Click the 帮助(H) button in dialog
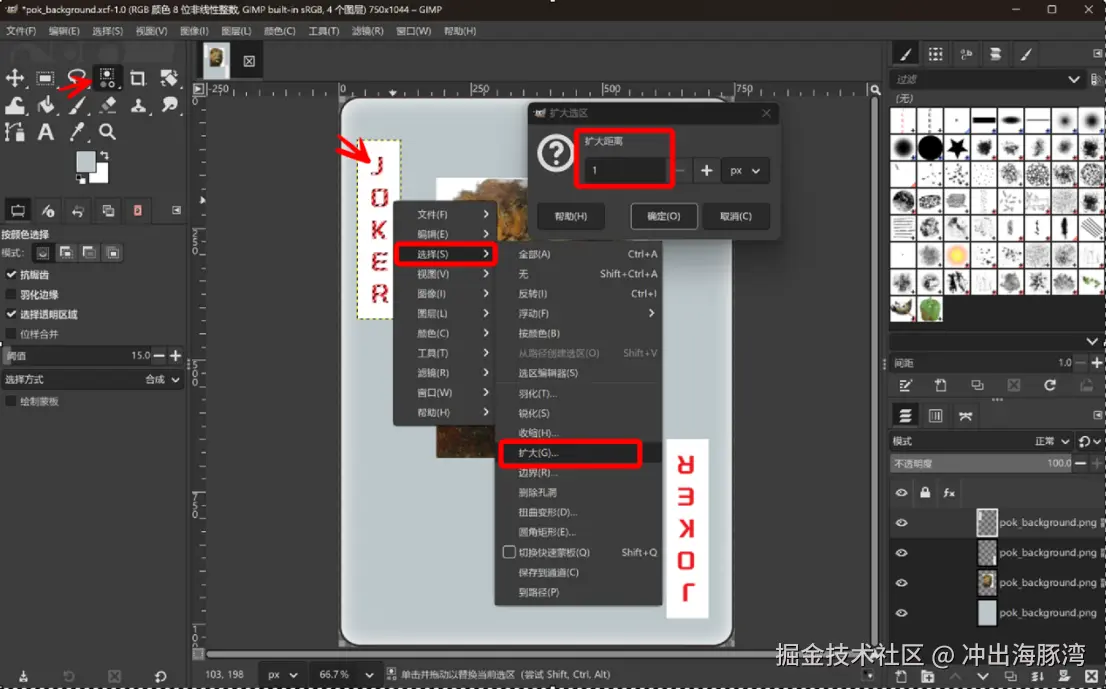1107x690 pixels. tap(570, 216)
